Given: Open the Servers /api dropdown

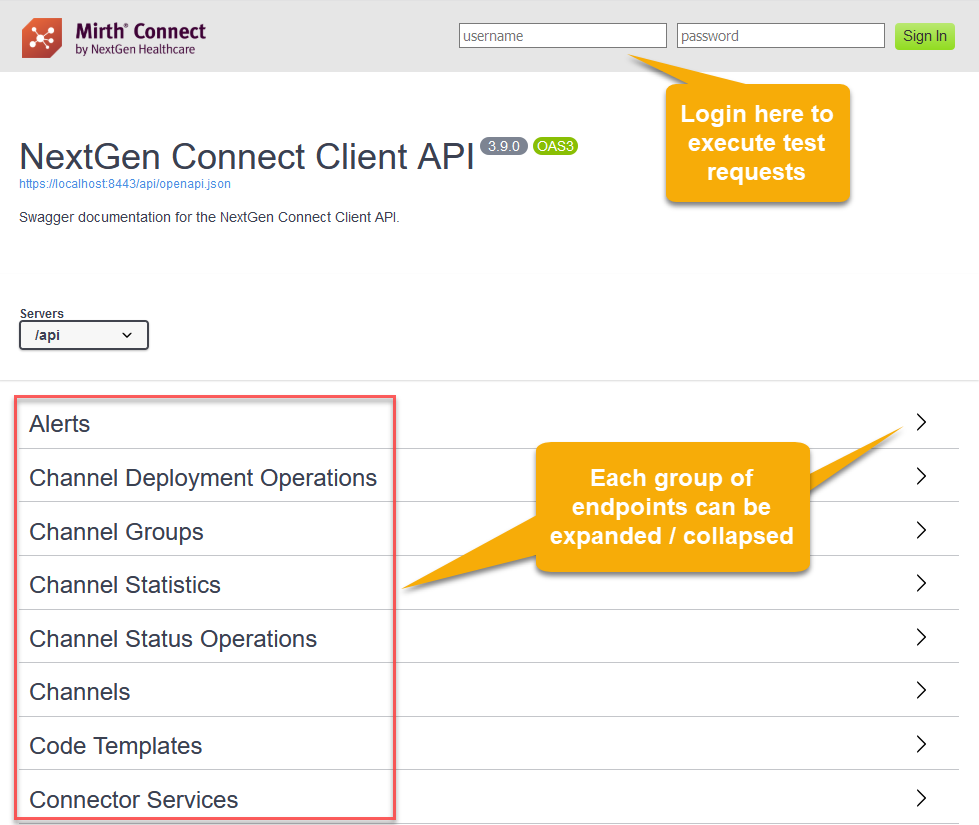Looking at the screenshot, I should (x=84, y=335).
